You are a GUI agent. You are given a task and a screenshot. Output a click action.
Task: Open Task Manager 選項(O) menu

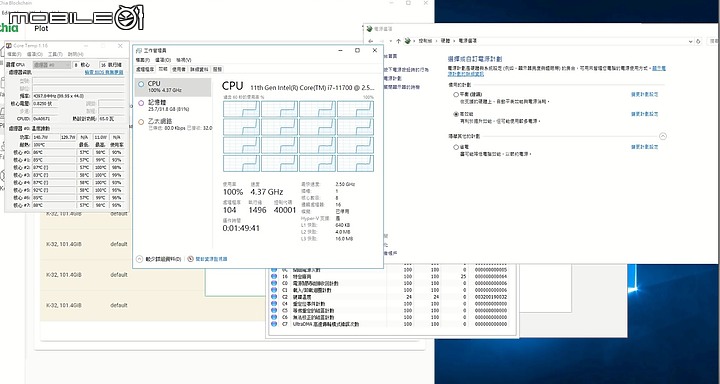[x=163, y=60]
